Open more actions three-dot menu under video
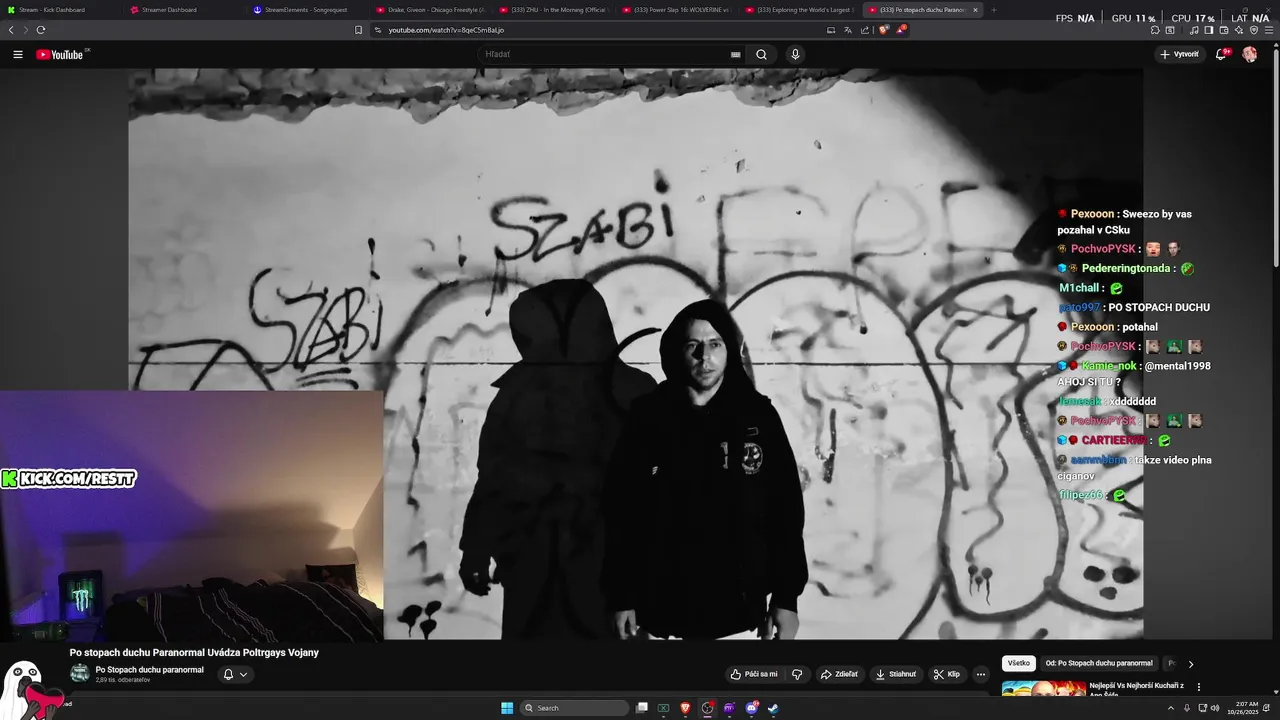This screenshot has height=720, width=1280. (981, 674)
